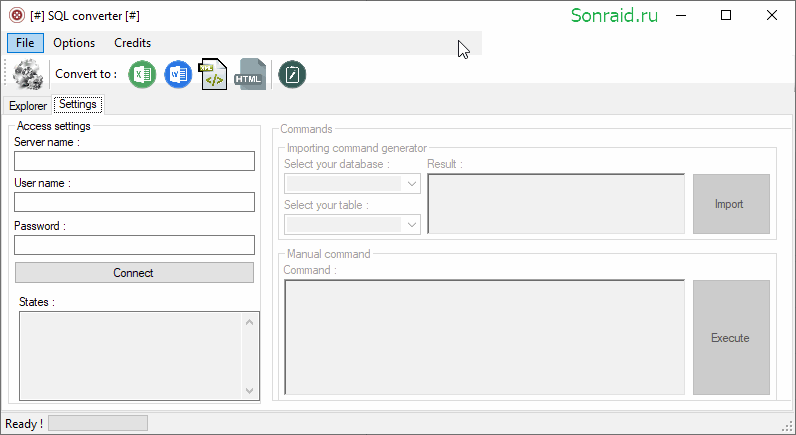
Task: Click the status bar progress bar
Action: tap(98, 423)
